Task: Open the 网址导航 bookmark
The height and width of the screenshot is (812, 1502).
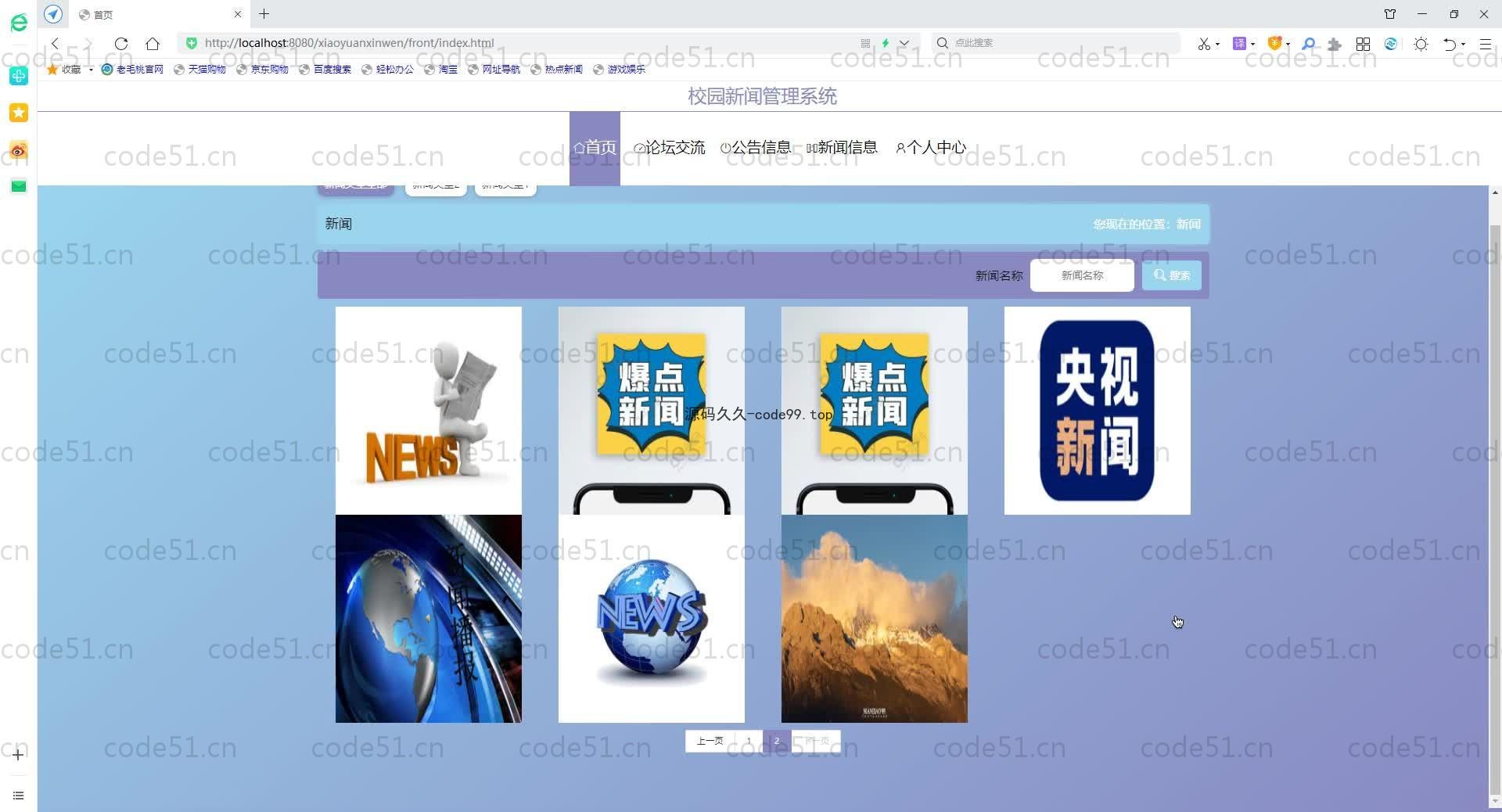Action: click(x=494, y=70)
